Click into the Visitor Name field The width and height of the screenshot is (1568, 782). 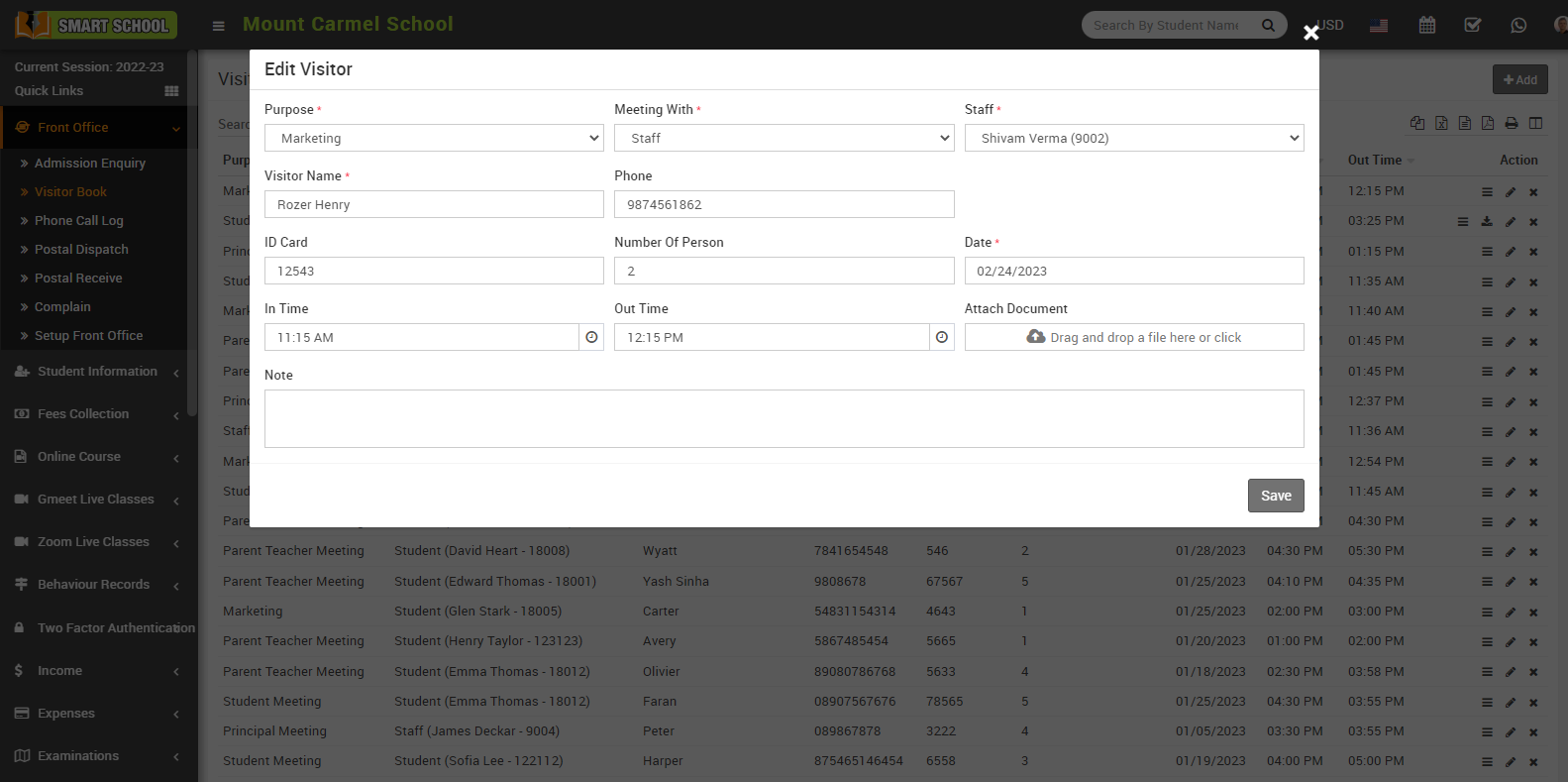pos(434,204)
